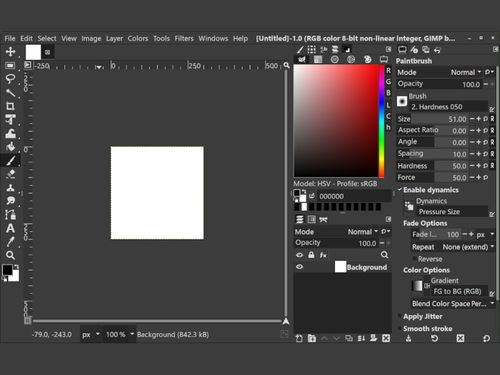500x375 pixels.
Task: Duplicate the layer via layers panel button
Action: (x=349, y=338)
